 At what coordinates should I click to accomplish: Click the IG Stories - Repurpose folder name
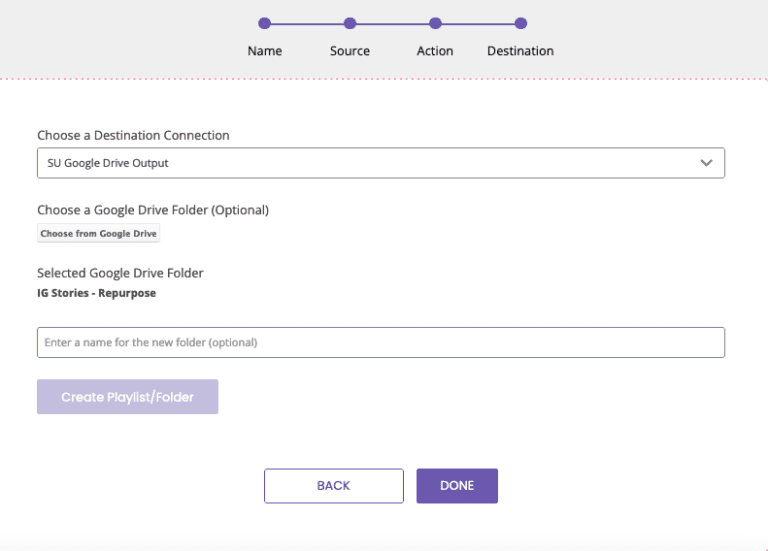click(96, 293)
